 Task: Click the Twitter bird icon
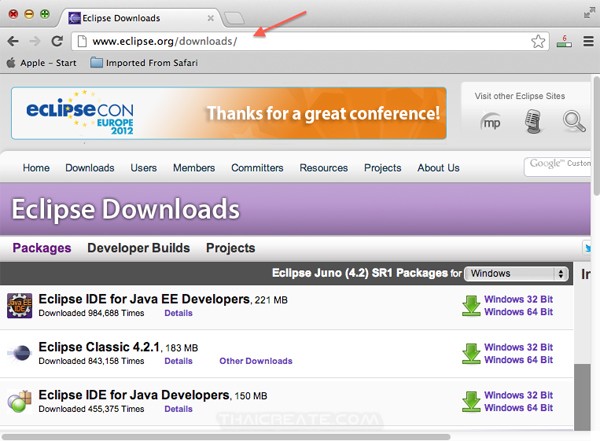point(587,248)
